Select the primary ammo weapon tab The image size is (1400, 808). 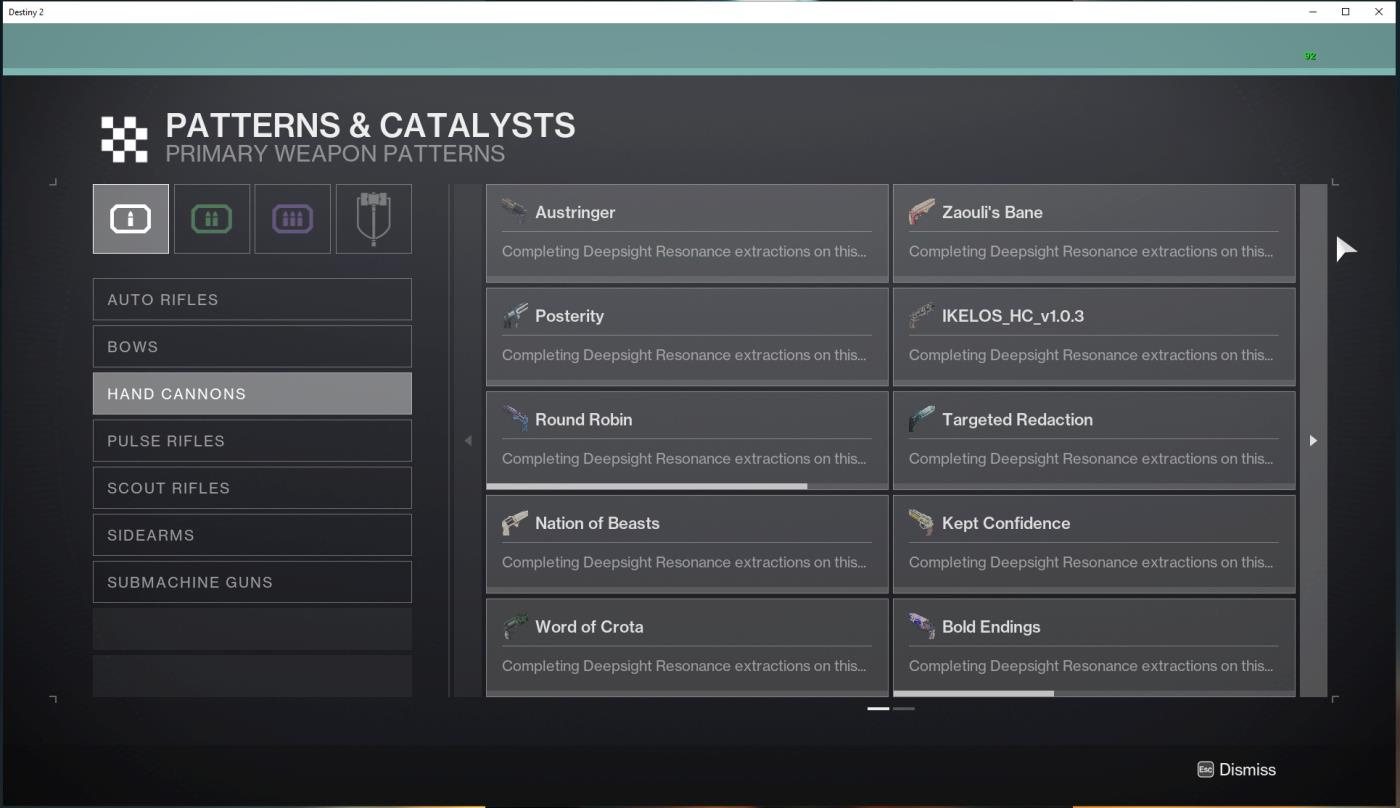(x=131, y=219)
